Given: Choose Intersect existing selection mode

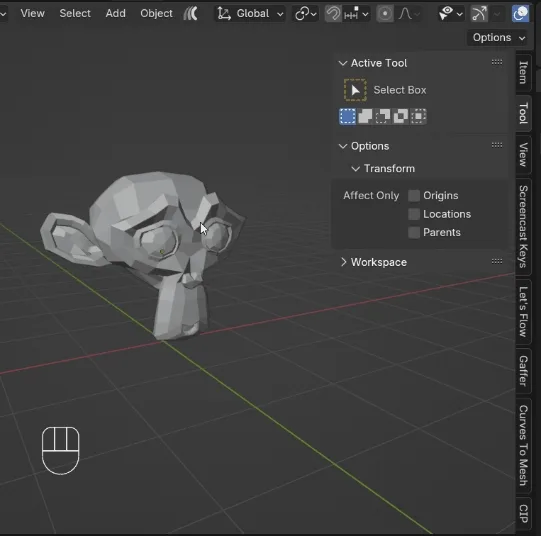Looking at the screenshot, I should click(x=418, y=116).
